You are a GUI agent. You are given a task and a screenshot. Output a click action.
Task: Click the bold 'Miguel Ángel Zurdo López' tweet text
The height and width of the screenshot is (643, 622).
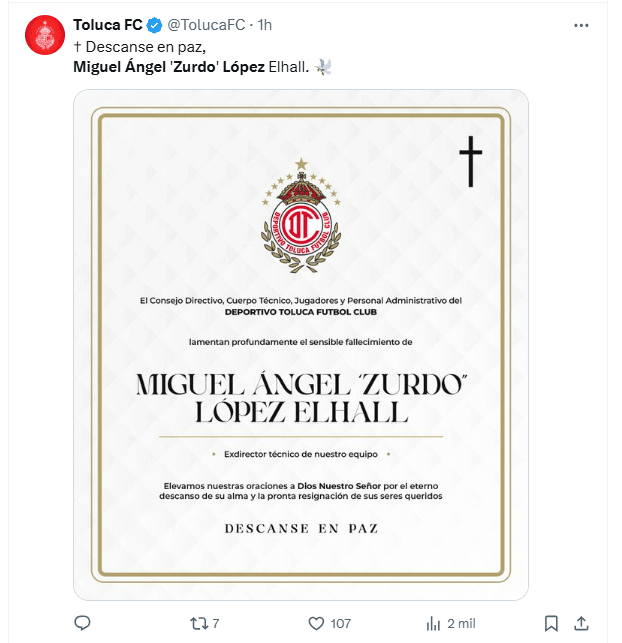click(x=169, y=67)
